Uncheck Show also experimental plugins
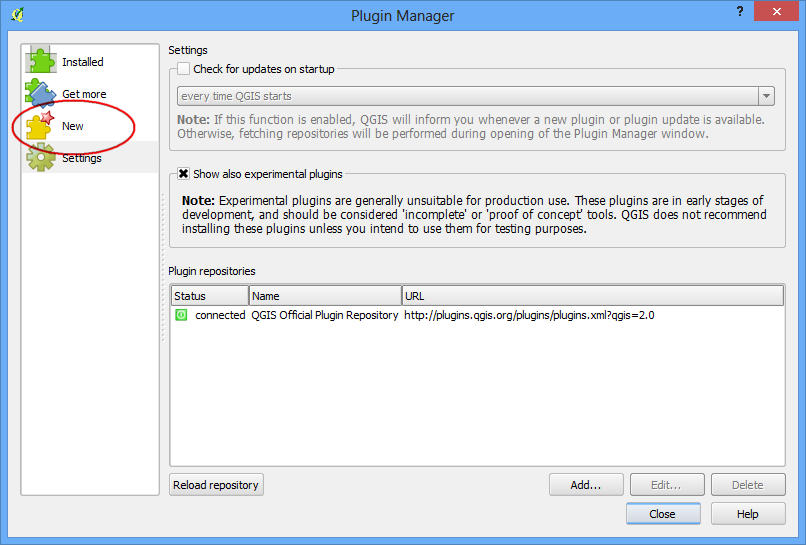This screenshot has height=545, width=806. [184, 174]
